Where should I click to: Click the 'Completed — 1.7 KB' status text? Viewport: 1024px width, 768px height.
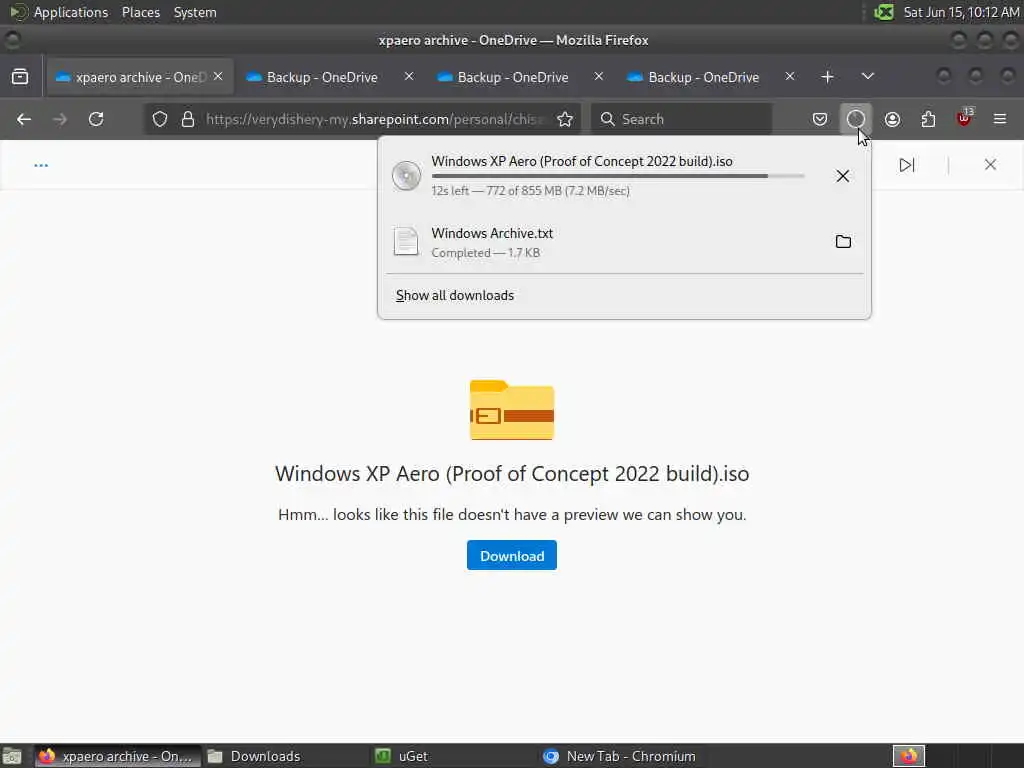coord(485,253)
